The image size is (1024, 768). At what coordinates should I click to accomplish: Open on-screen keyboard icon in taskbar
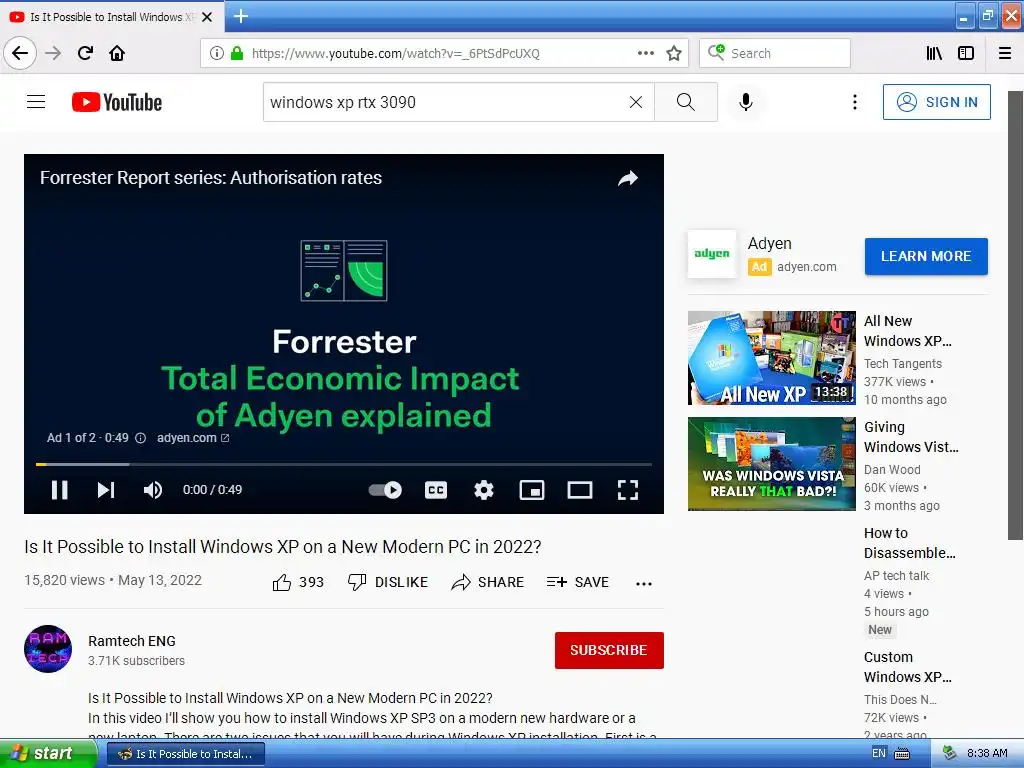pos(902,754)
